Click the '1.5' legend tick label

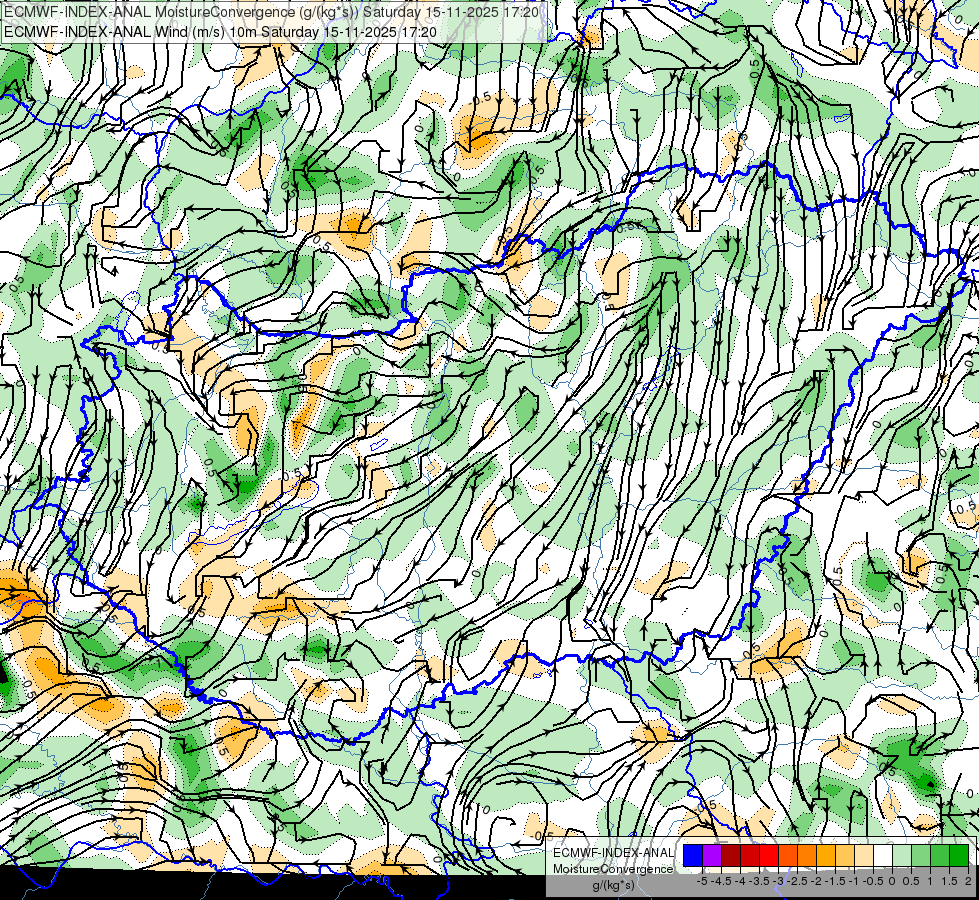point(950,881)
